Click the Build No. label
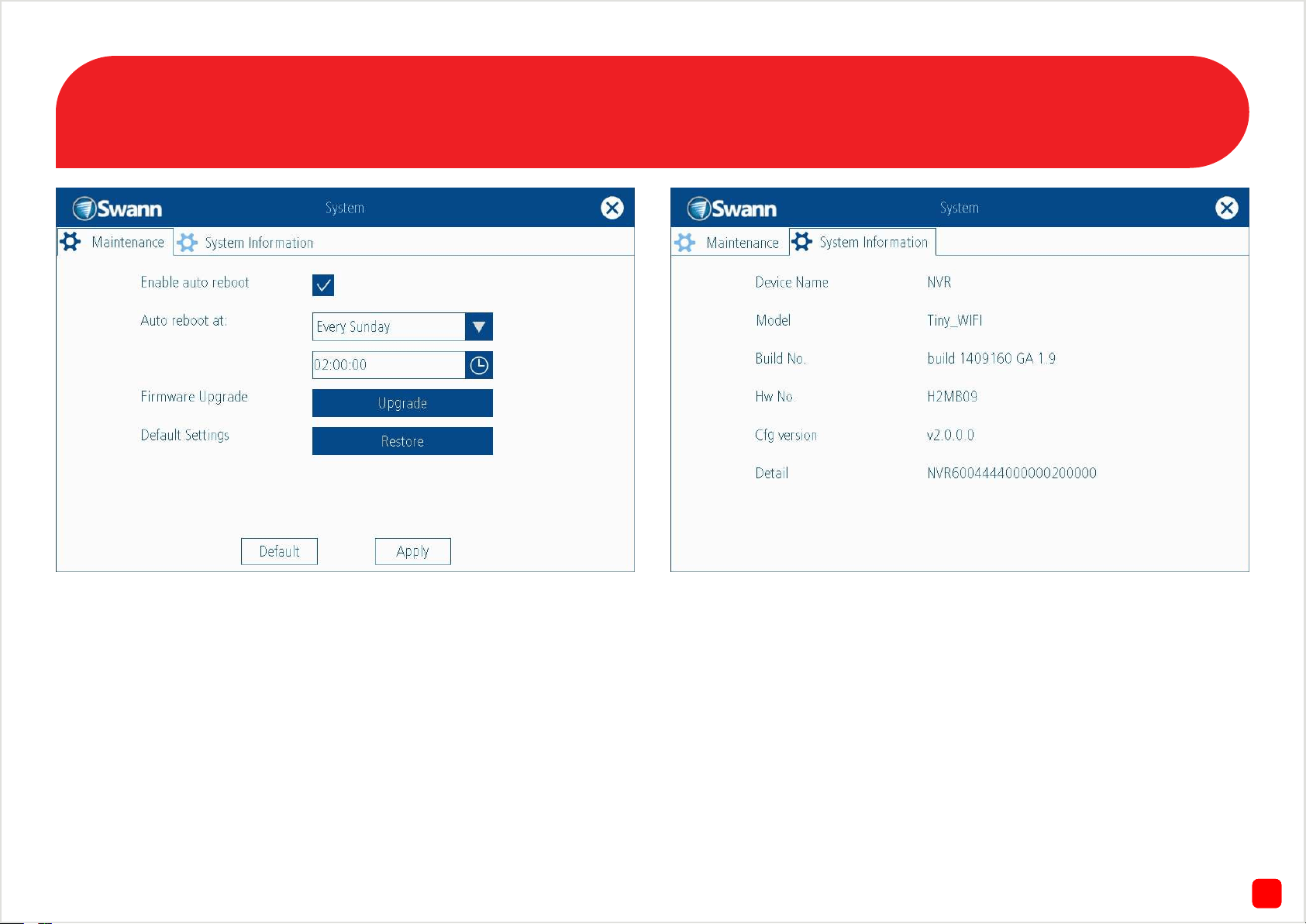This screenshot has height=924, width=1306. 780,358
